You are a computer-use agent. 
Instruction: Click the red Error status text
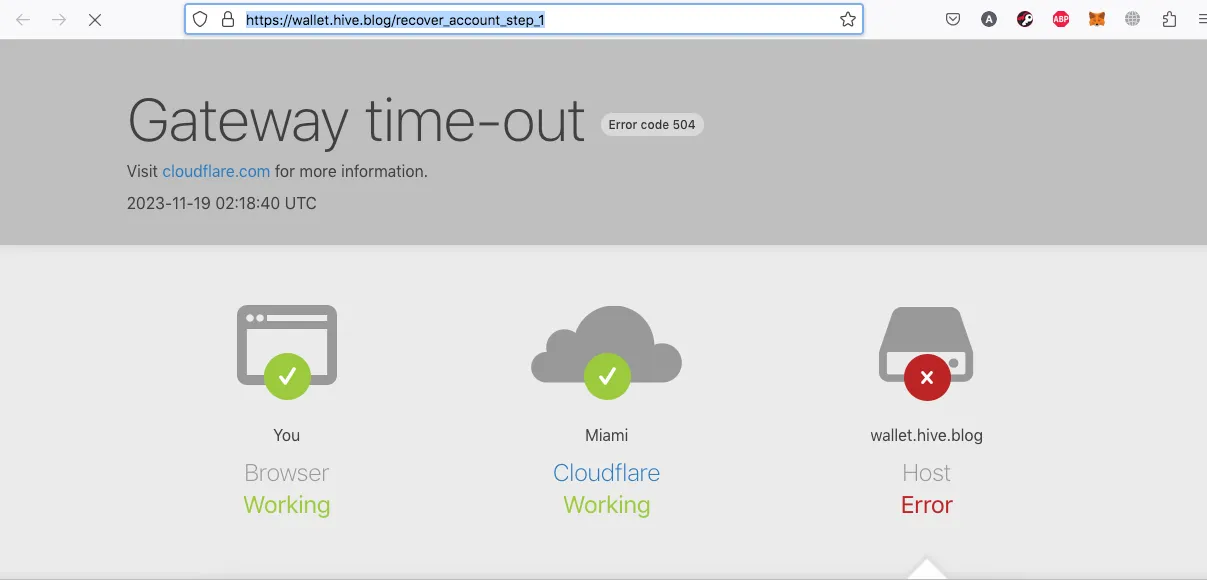point(927,505)
